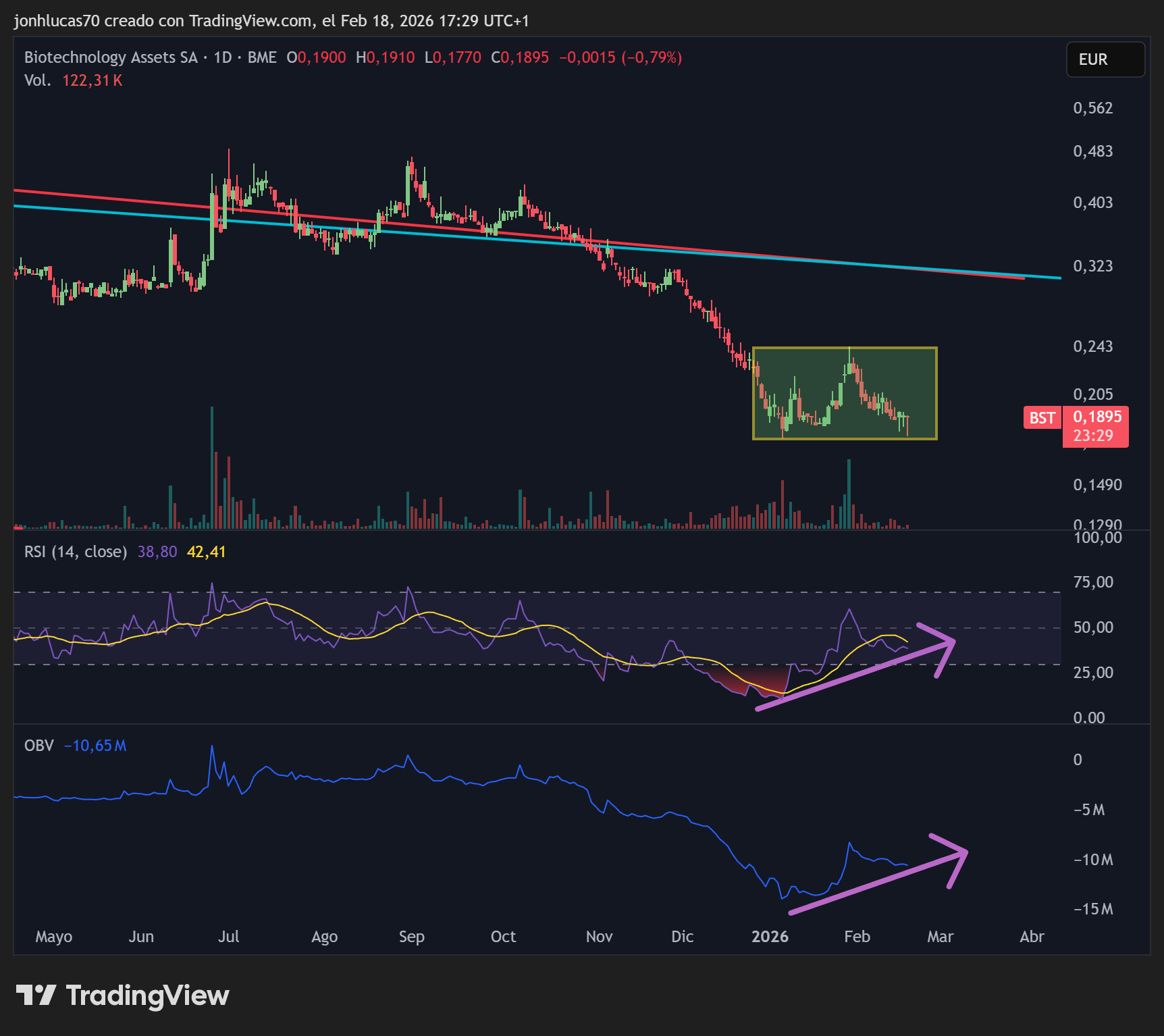The width and height of the screenshot is (1164, 1036).
Task: Select the green highlighted rectangle on chart
Action: 845,393
